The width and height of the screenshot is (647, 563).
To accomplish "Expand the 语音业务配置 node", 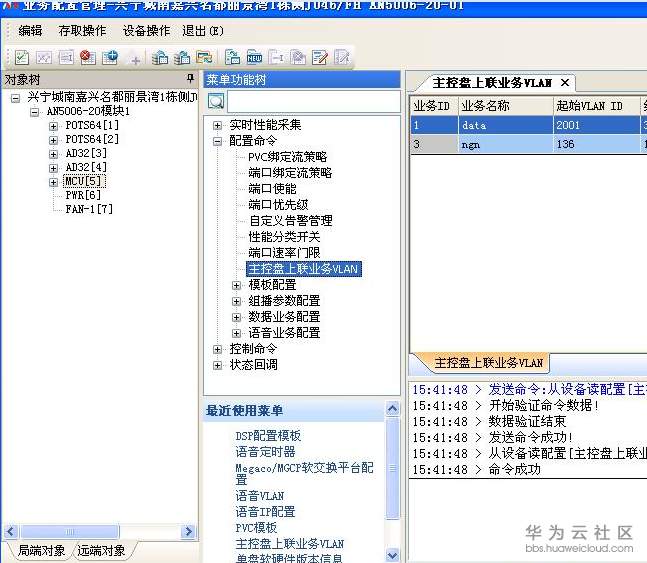I will [236, 333].
